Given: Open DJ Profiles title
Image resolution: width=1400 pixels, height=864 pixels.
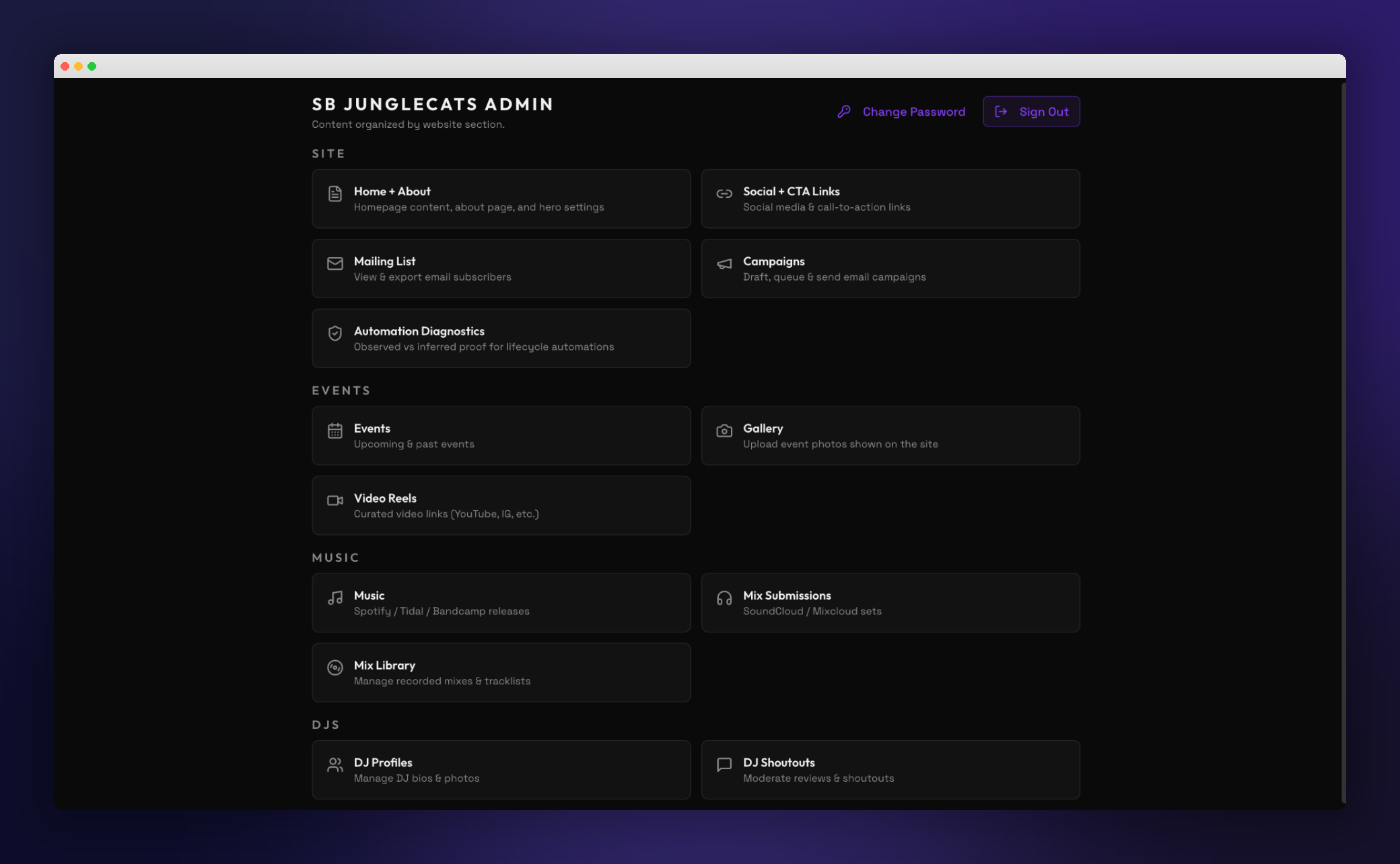Looking at the screenshot, I should point(382,762).
